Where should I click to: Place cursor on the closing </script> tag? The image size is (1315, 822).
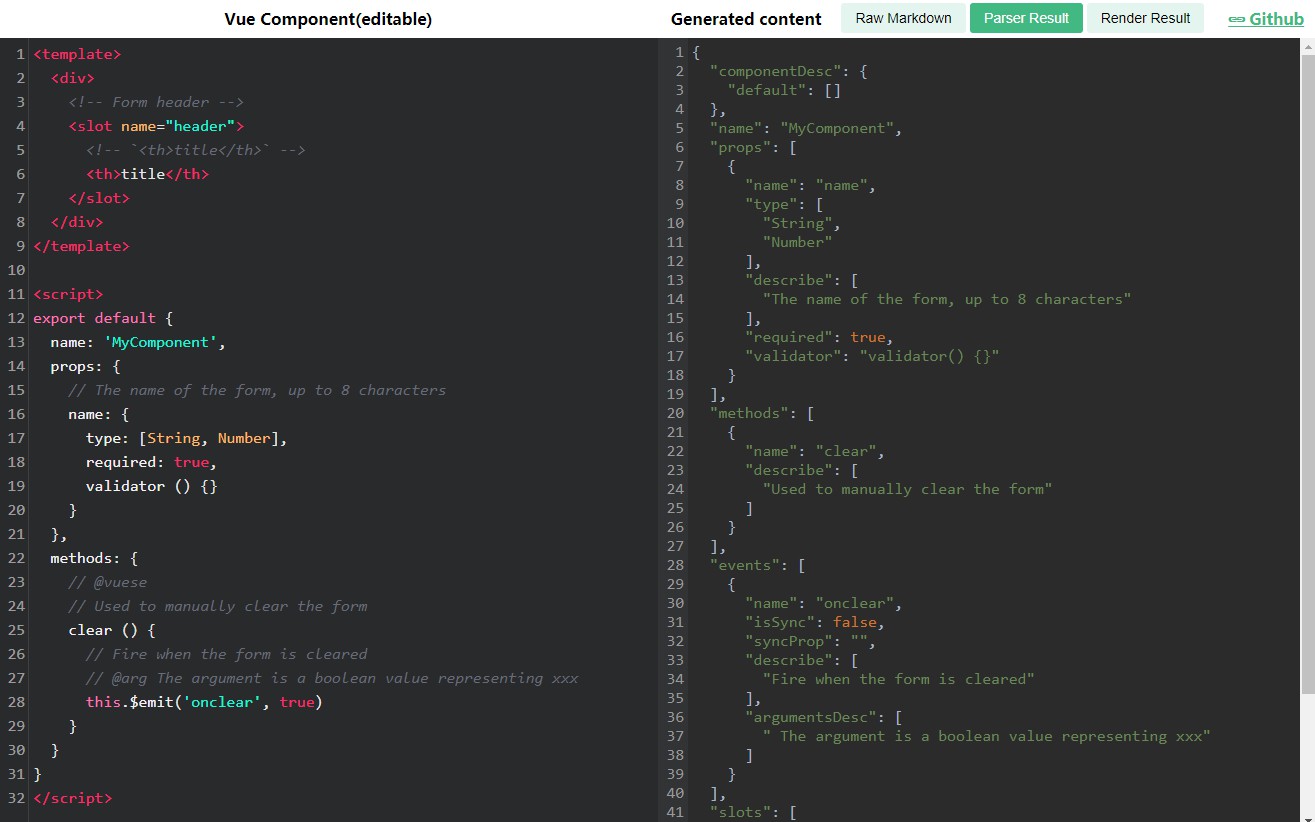pos(73,798)
